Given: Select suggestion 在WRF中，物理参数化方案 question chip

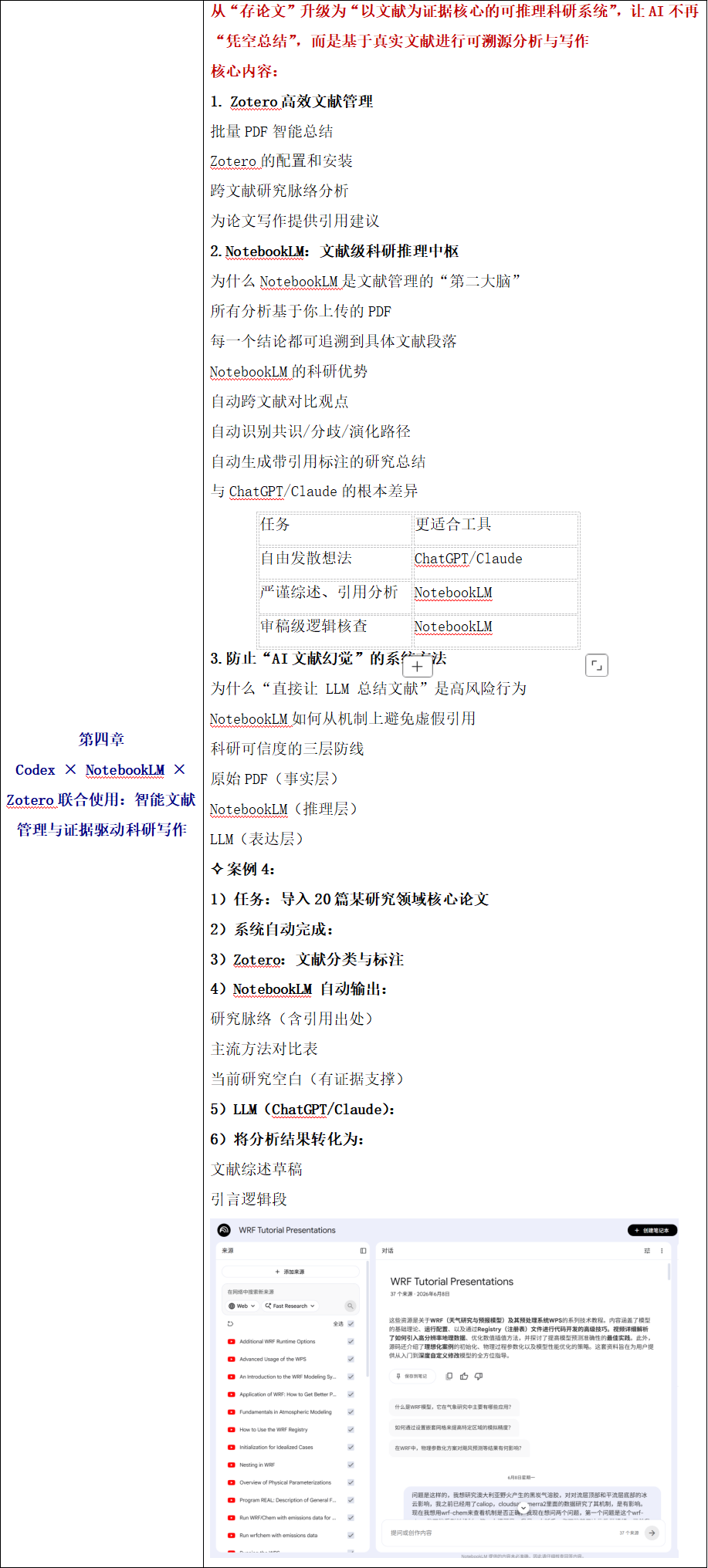Looking at the screenshot, I should (x=458, y=1448).
